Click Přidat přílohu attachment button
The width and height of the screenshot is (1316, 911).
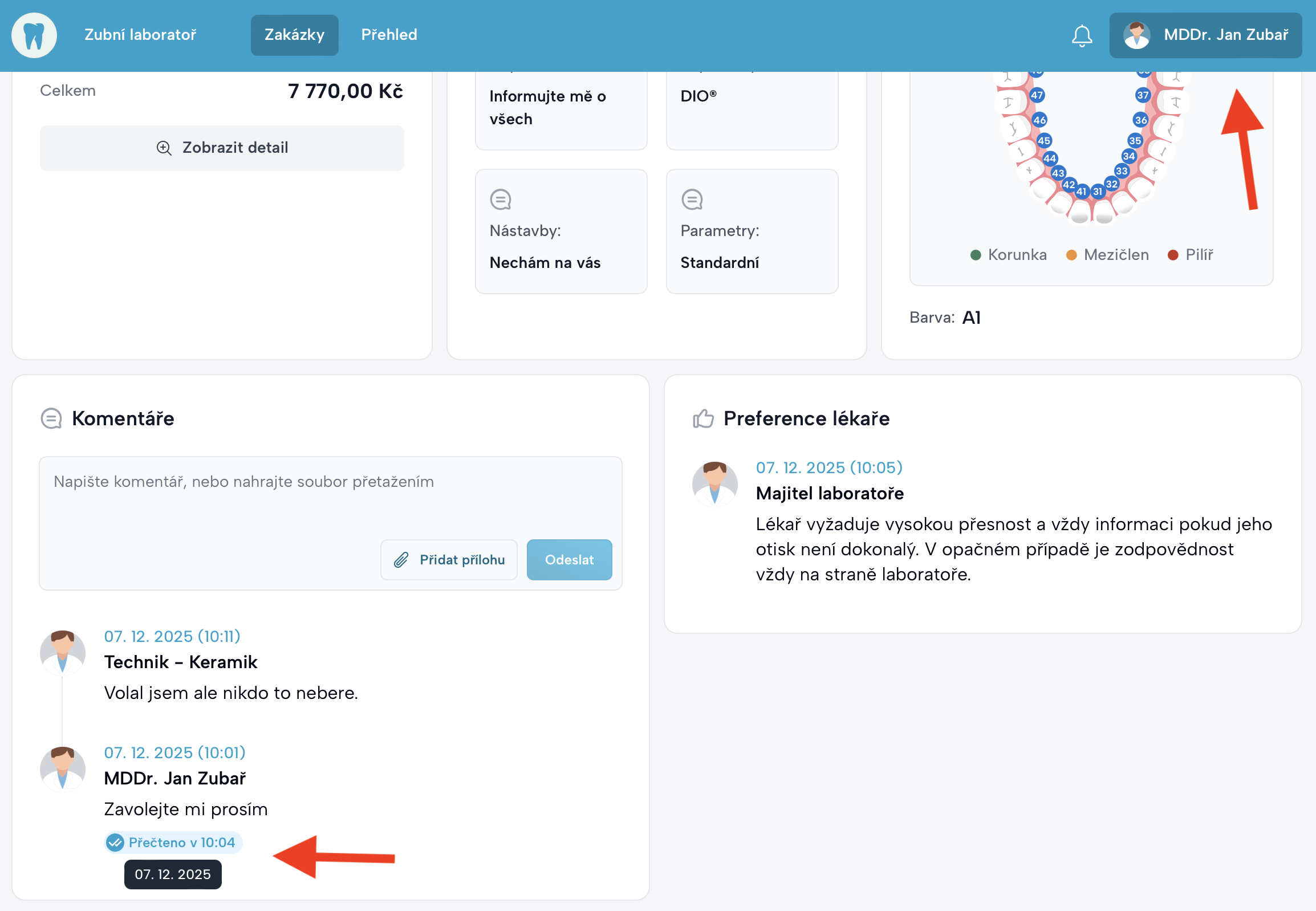(x=449, y=560)
